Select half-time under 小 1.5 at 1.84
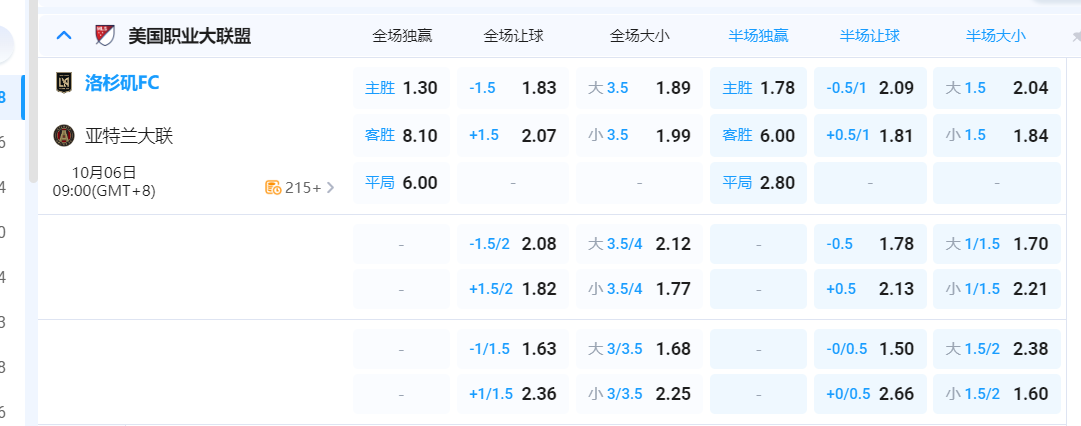The image size is (1081, 426). click(x=996, y=135)
